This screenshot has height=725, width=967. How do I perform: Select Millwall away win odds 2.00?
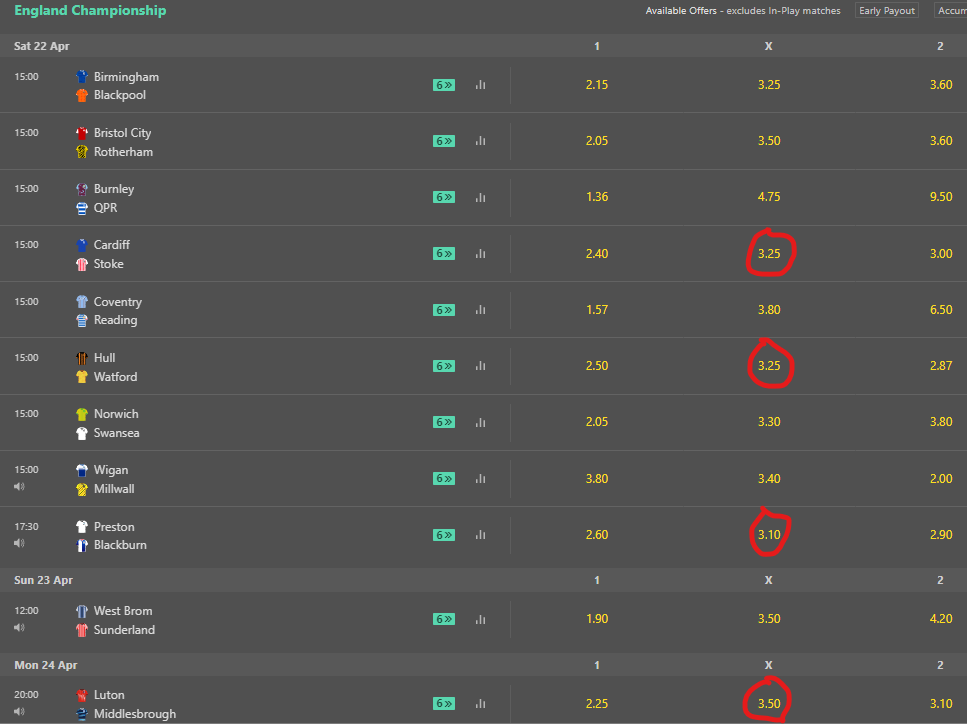(x=941, y=478)
